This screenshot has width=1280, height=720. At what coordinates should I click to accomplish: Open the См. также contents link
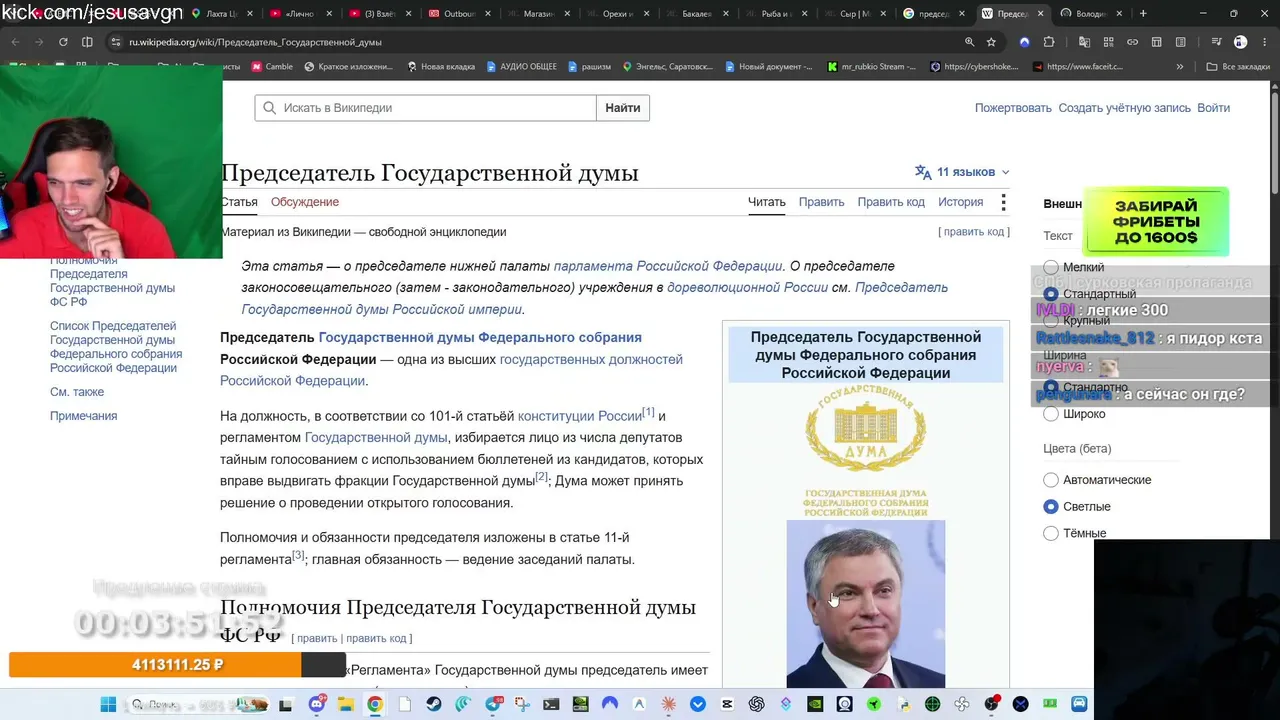(77, 392)
